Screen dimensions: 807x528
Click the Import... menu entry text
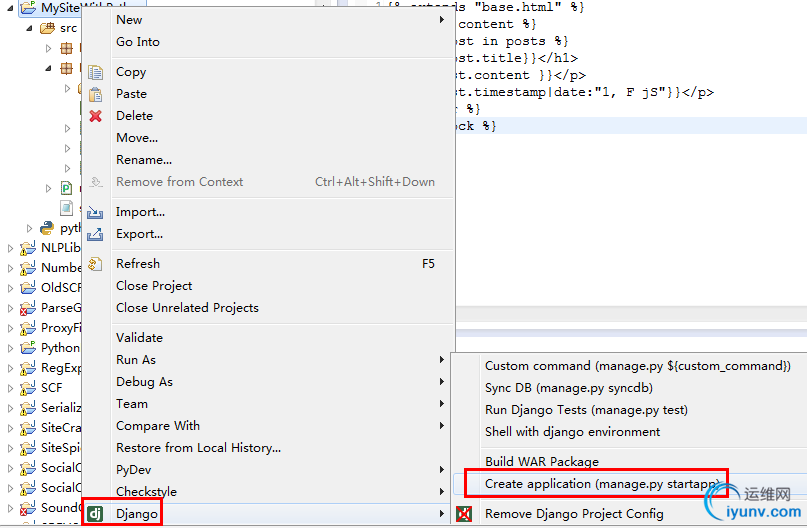(x=141, y=212)
